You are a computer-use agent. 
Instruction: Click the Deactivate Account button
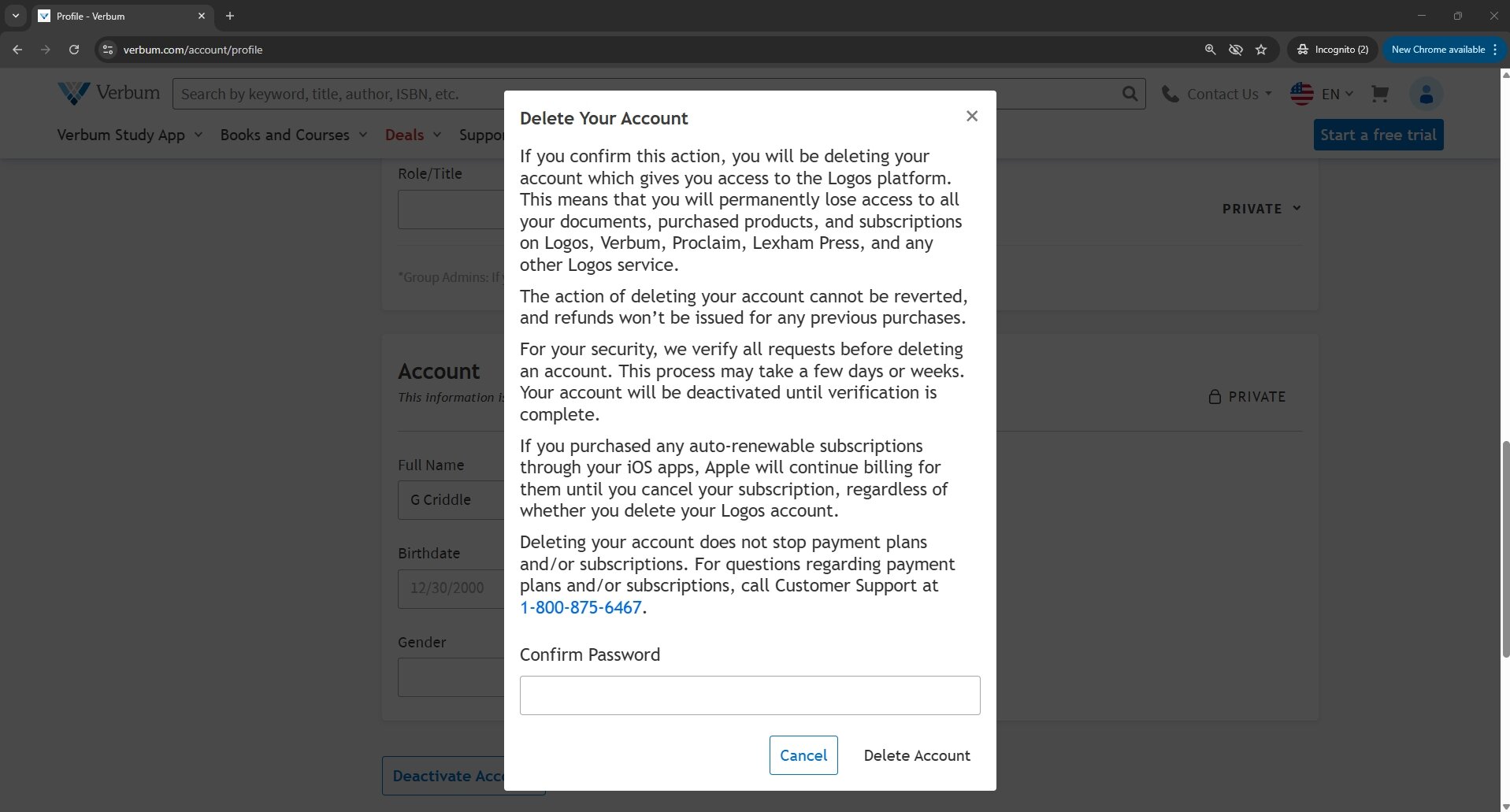(x=443, y=776)
